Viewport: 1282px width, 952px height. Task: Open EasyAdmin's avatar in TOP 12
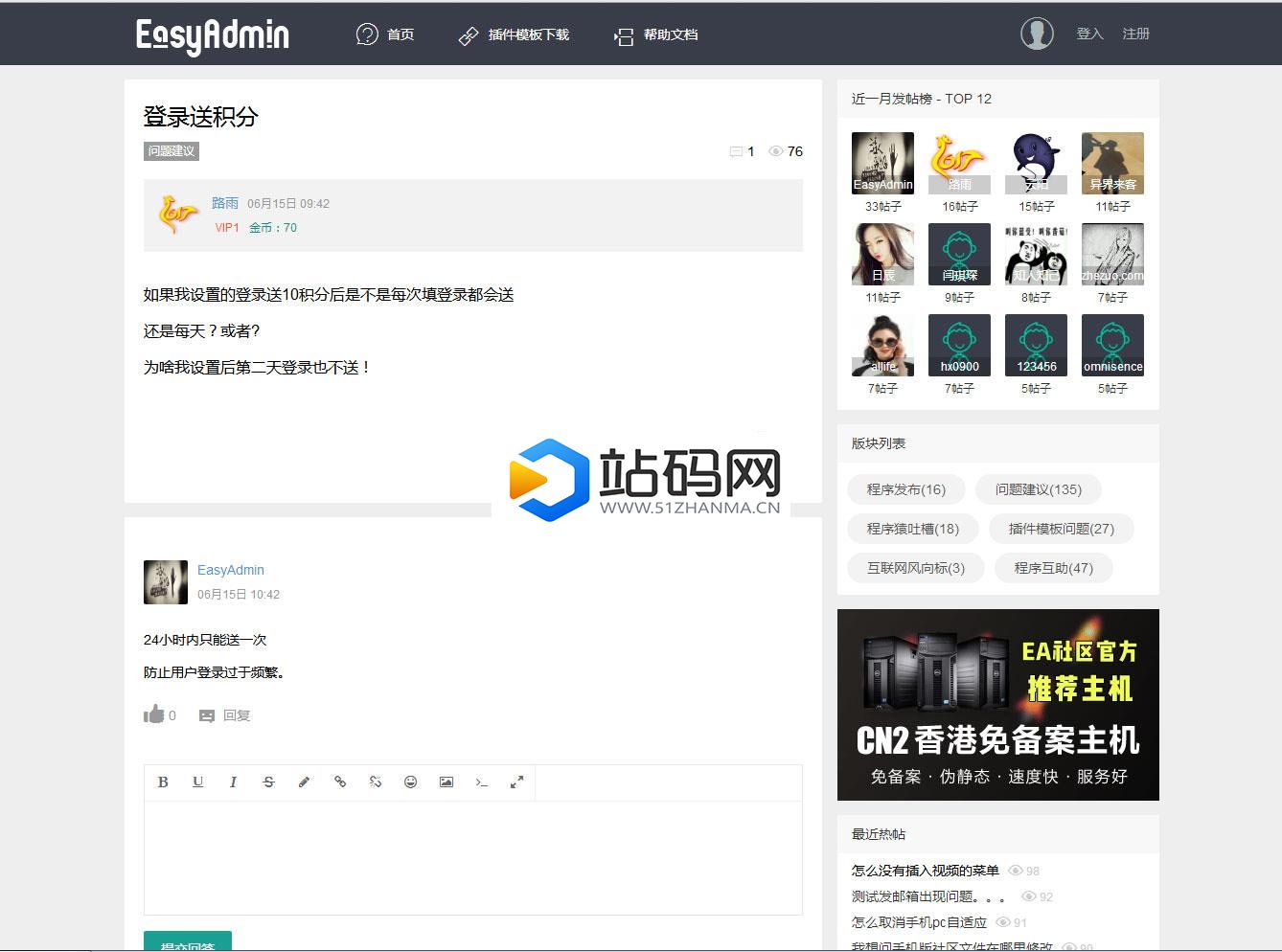pyautogui.click(x=882, y=163)
